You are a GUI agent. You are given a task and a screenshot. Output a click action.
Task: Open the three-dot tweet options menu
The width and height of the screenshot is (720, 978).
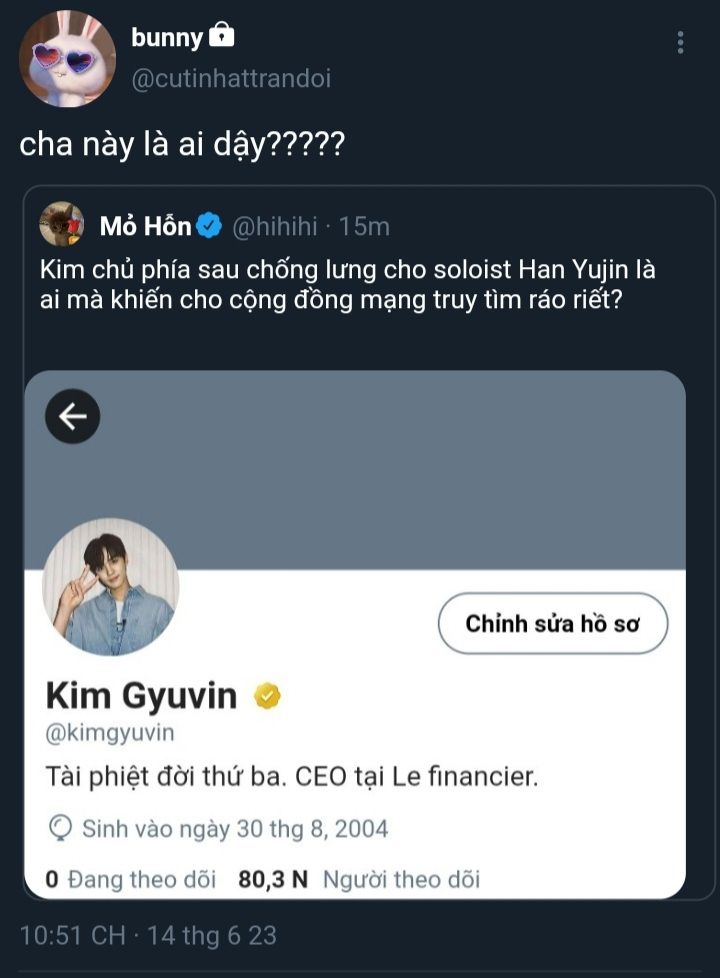(x=680, y=42)
